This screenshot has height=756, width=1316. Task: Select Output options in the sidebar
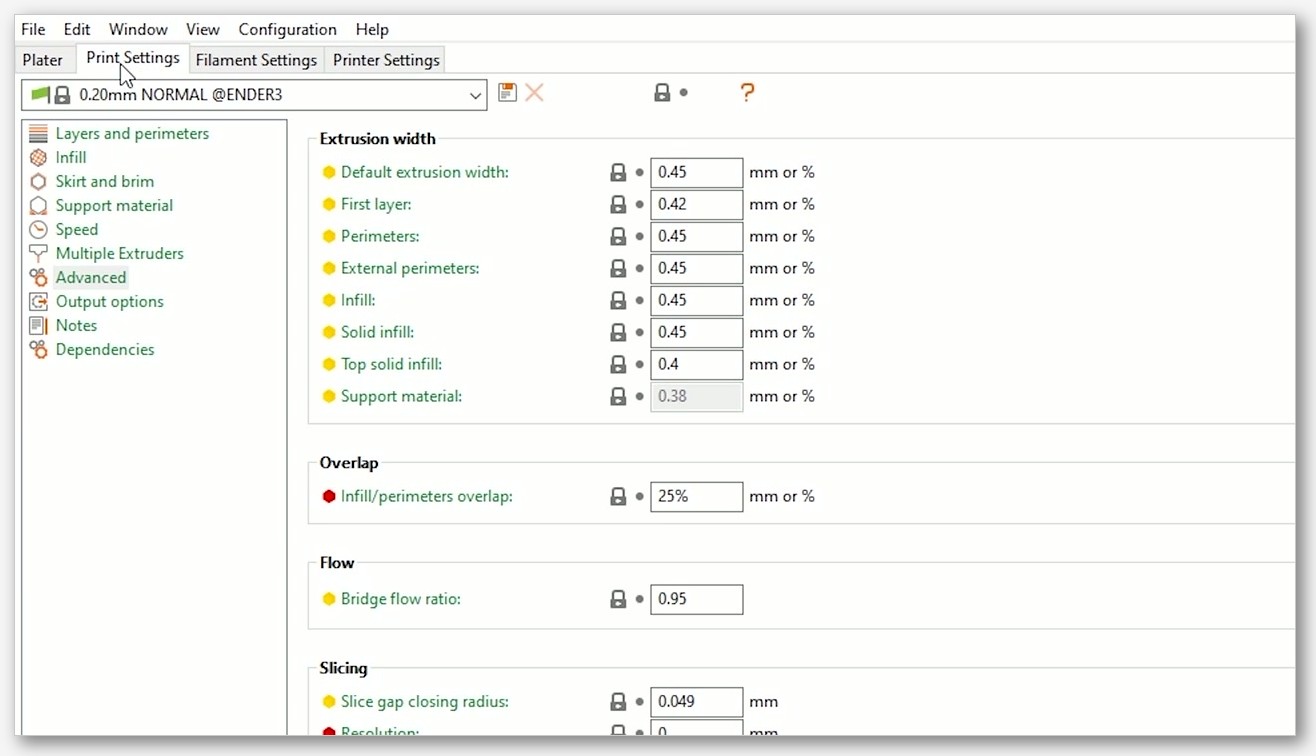pyautogui.click(x=109, y=302)
